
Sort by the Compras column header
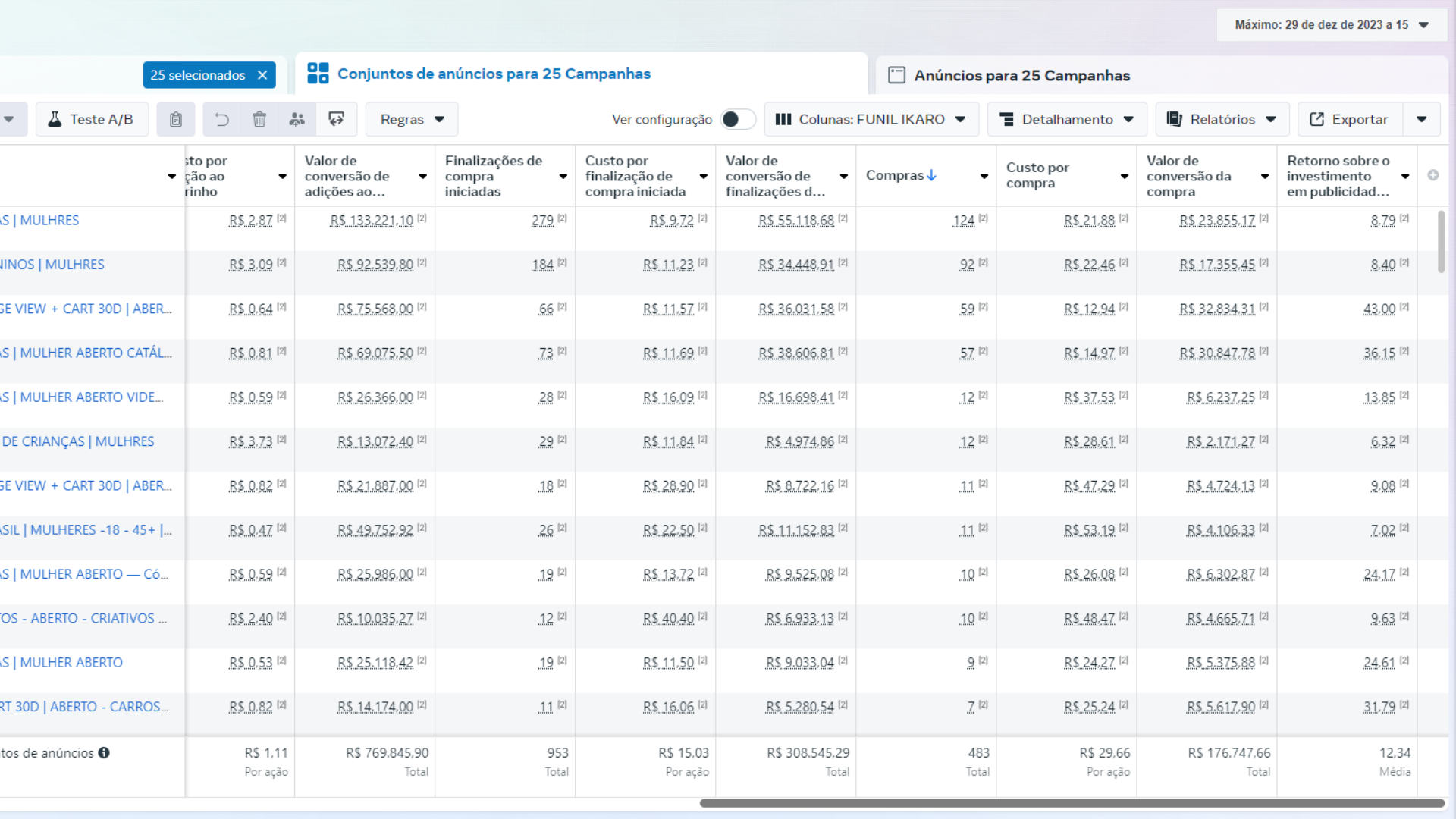[895, 175]
